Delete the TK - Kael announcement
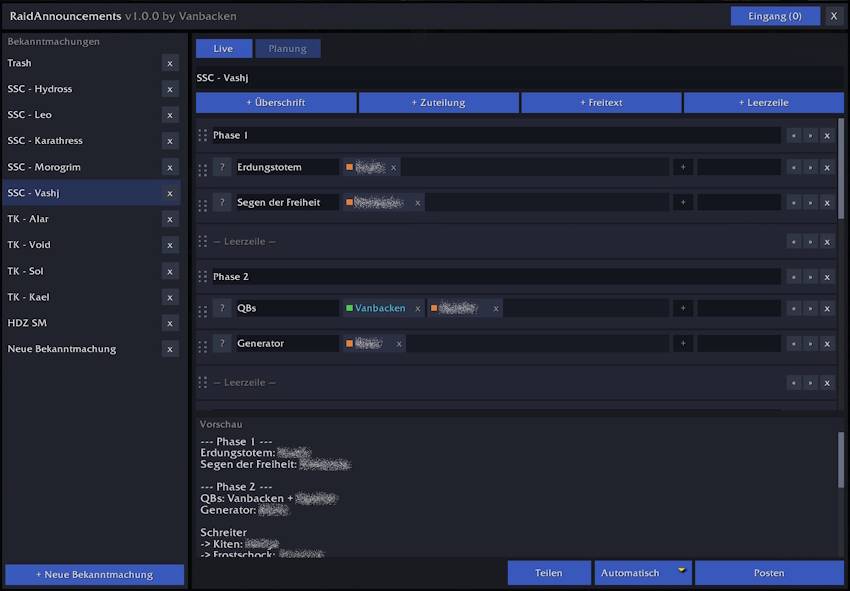Screen dimensions: 850x591 tap(170, 298)
